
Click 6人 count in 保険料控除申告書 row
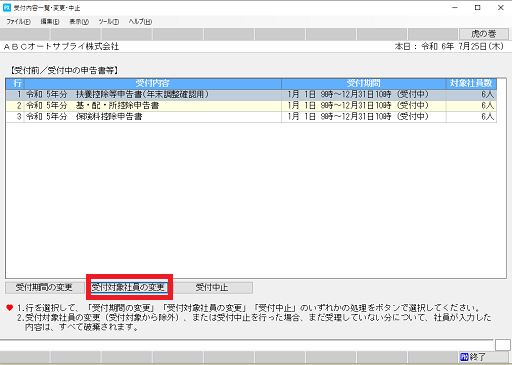pyautogui.click(x=471, y=116)
